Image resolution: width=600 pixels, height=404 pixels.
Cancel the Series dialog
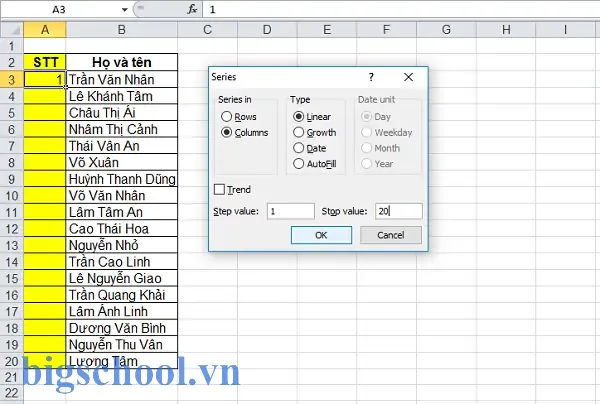[391, 235]
